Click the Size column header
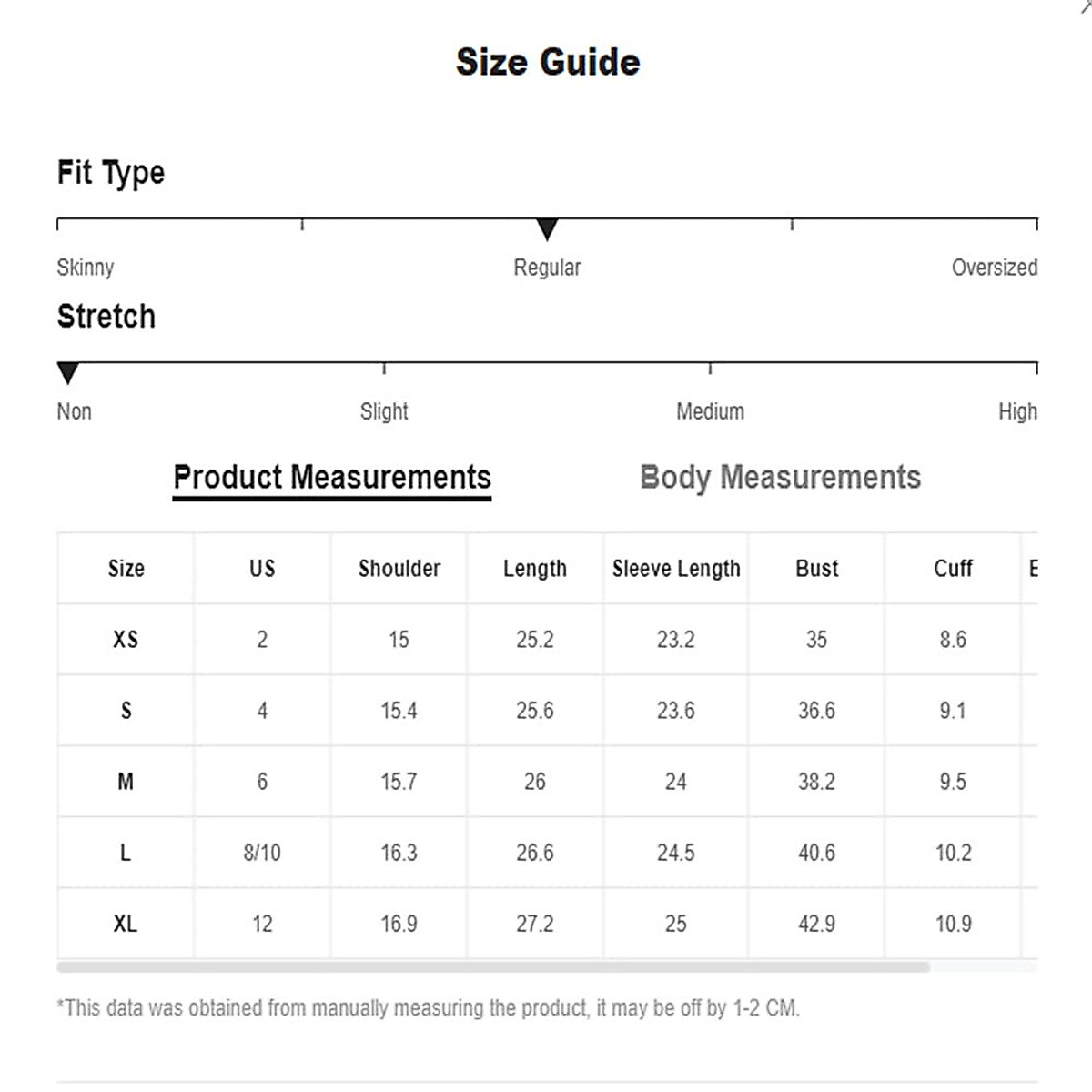Image resolution: width=1092 pixels, height=1092 pixels. pos(126,569)
